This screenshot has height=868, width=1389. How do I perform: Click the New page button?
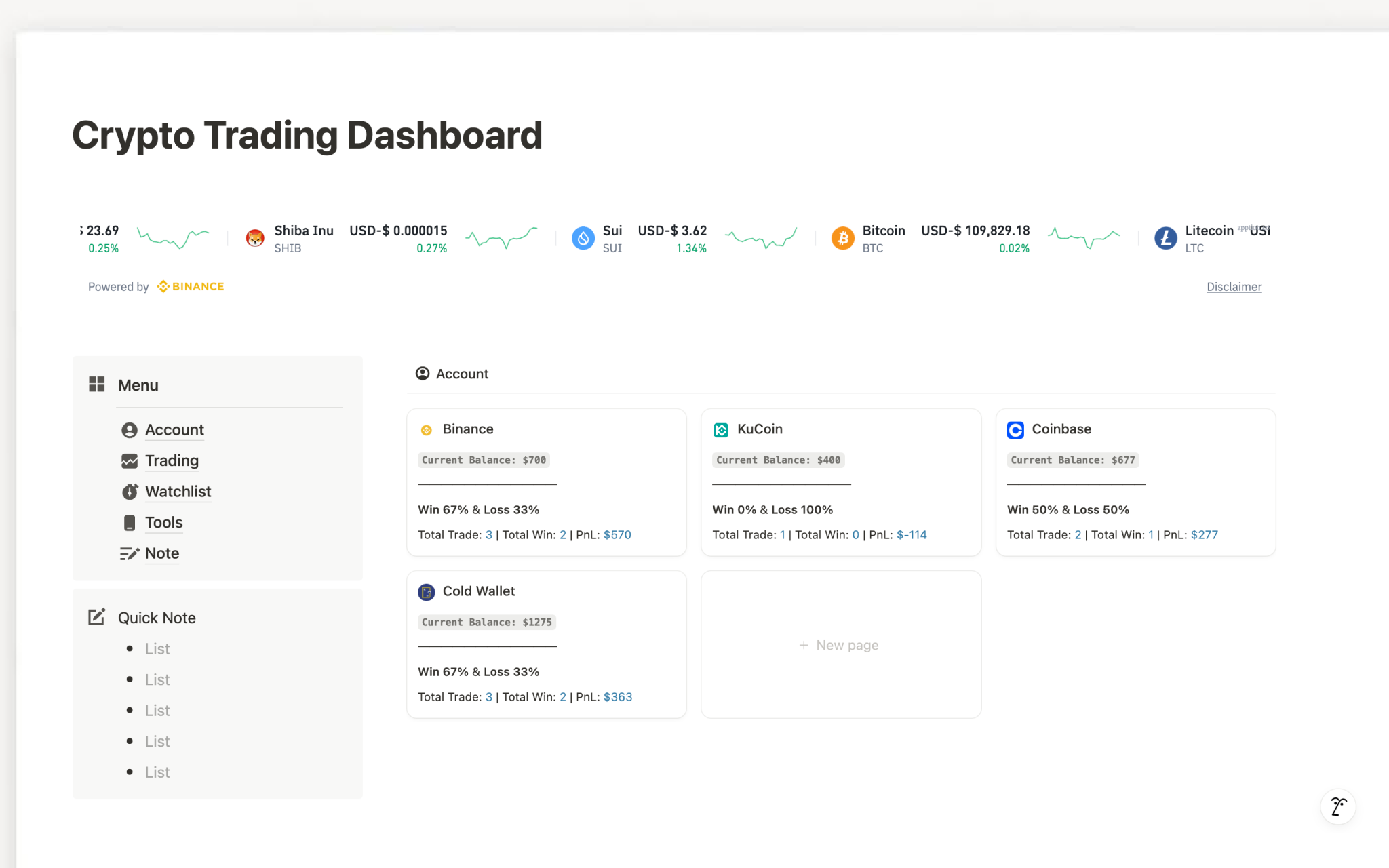pos(840,645)
